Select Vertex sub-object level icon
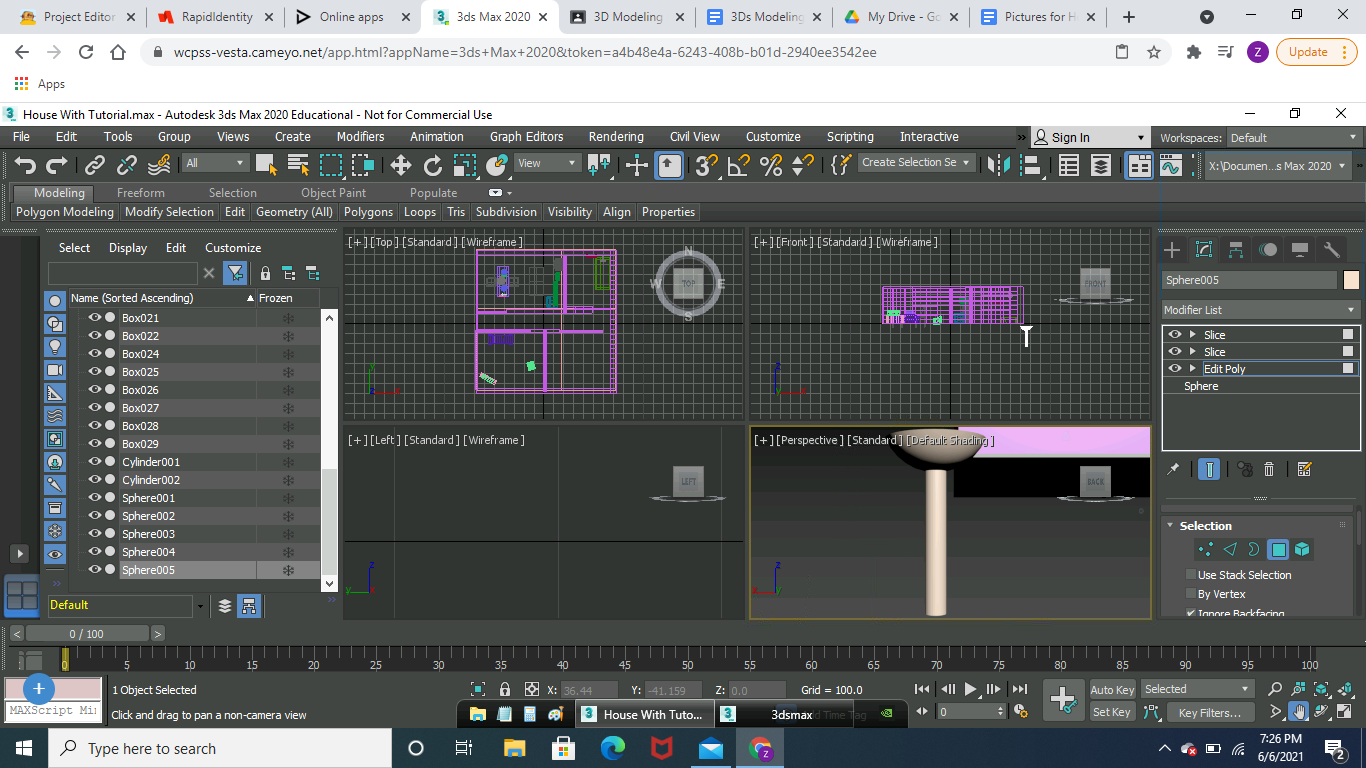The height and width of the screenshot is (768, 1366). coord(1206,549)
